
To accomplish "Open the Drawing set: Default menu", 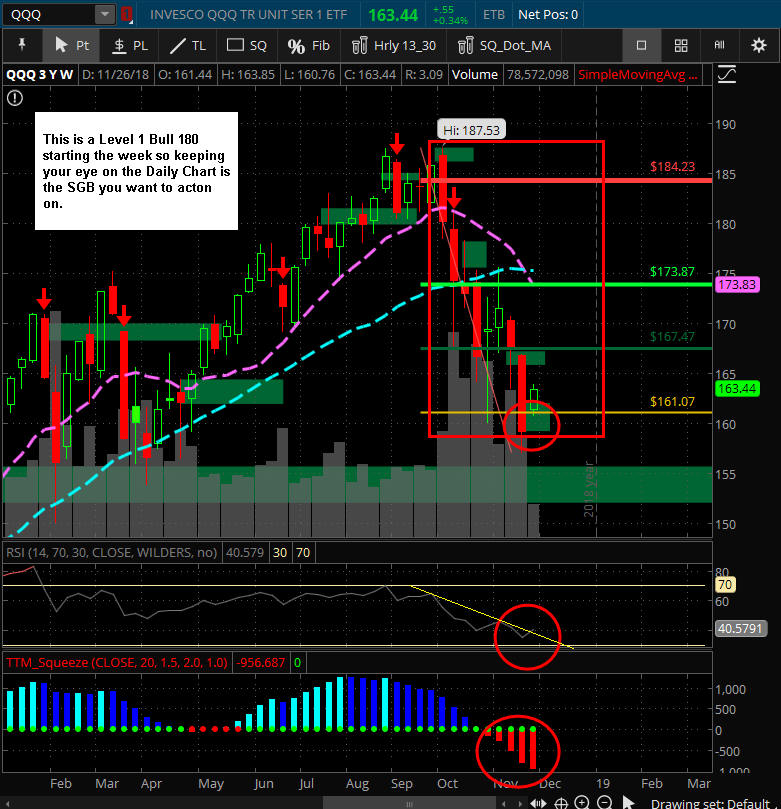I will coord(713,803).
